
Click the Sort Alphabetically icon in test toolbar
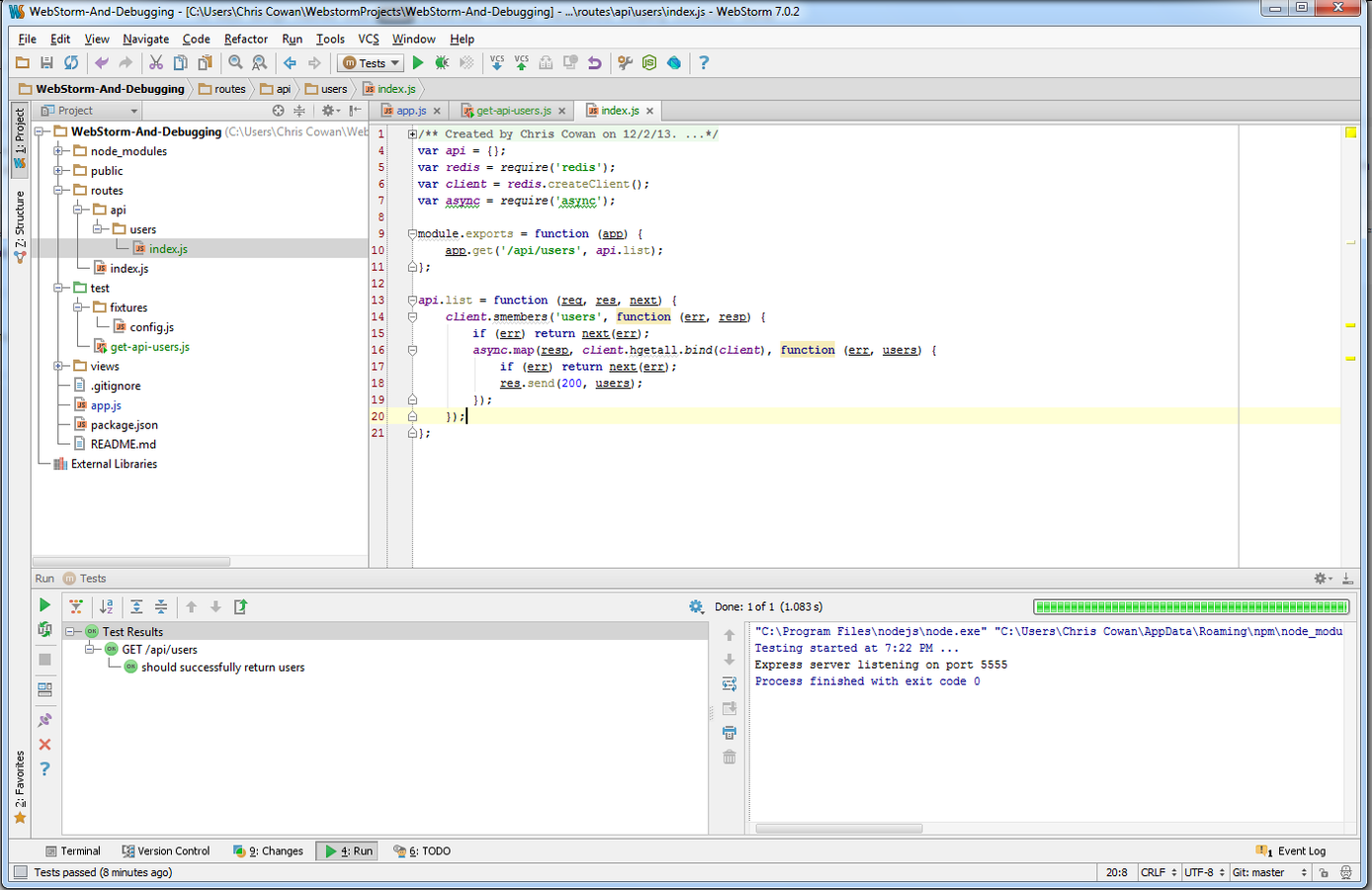pyautogui.click(x=106, y=606)
